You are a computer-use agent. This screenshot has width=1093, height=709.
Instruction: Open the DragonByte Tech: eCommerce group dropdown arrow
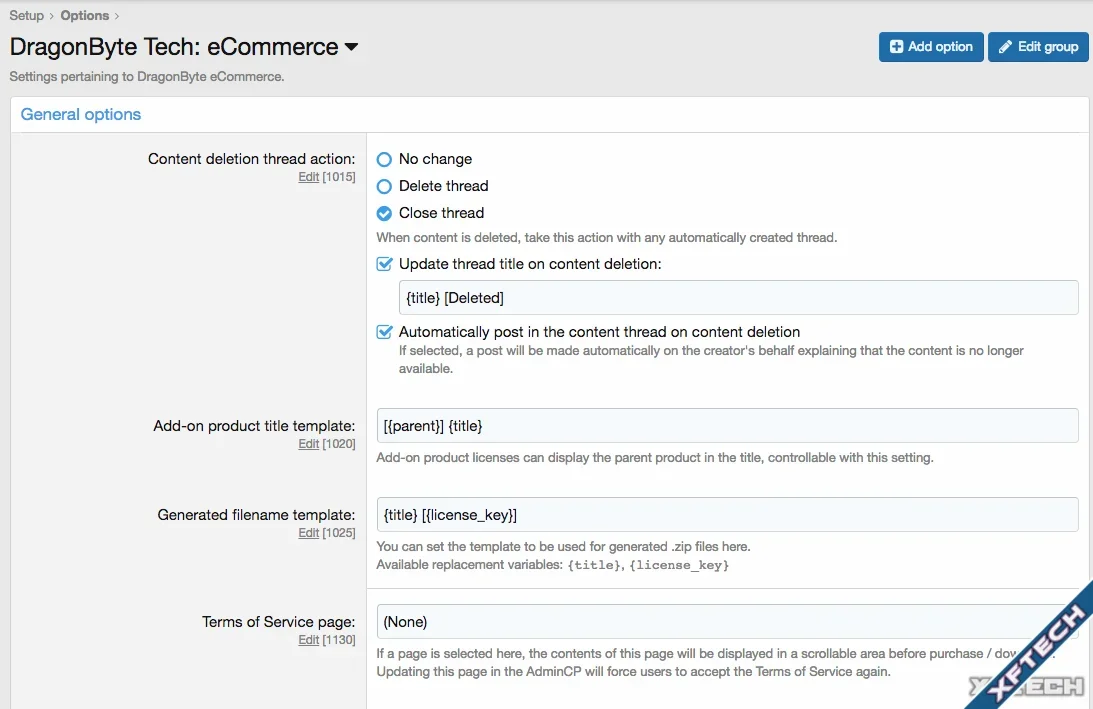(x=351, y=47)
